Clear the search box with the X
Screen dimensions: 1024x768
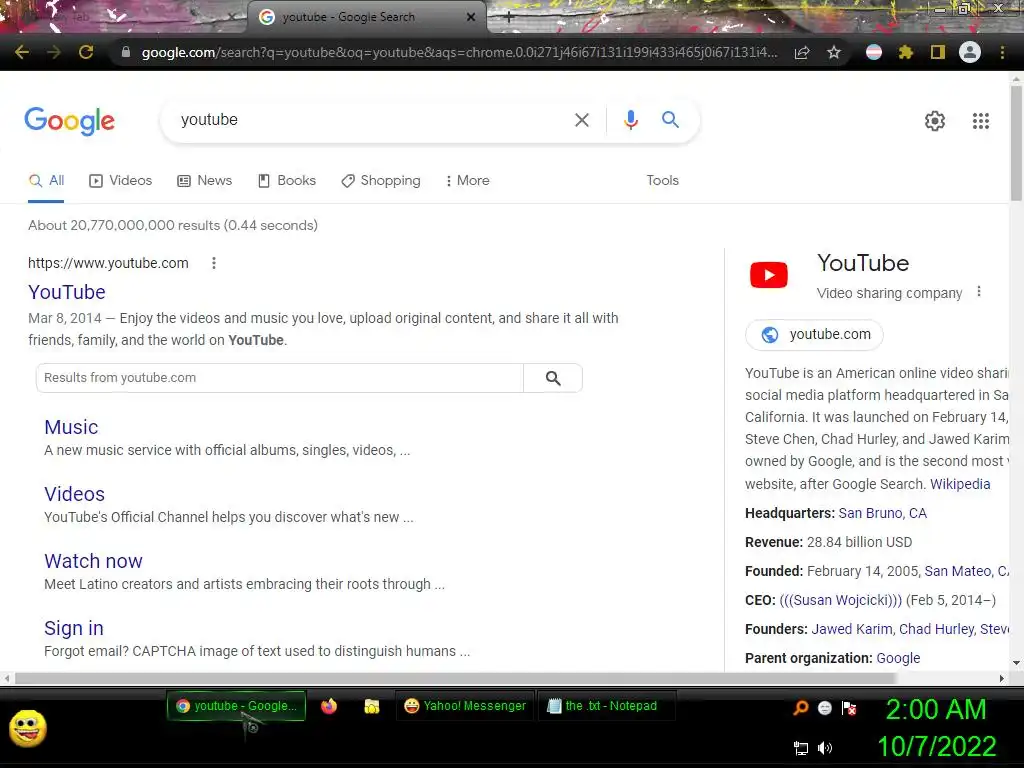coord(581,120)
